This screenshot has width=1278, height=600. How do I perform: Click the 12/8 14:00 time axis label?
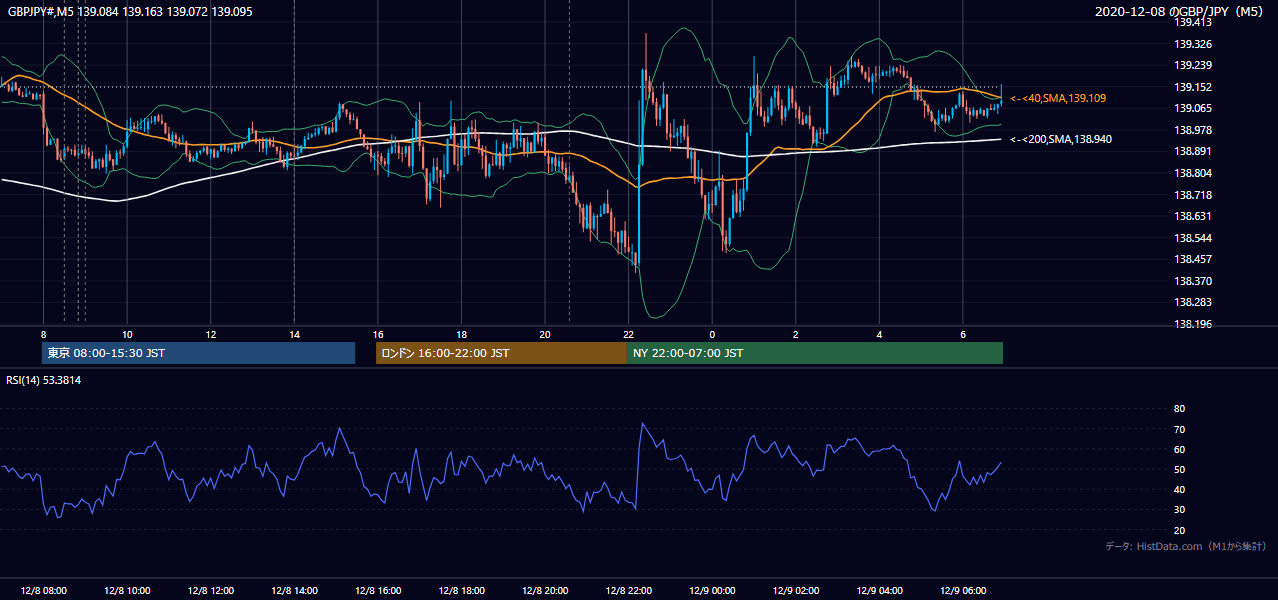294,590
